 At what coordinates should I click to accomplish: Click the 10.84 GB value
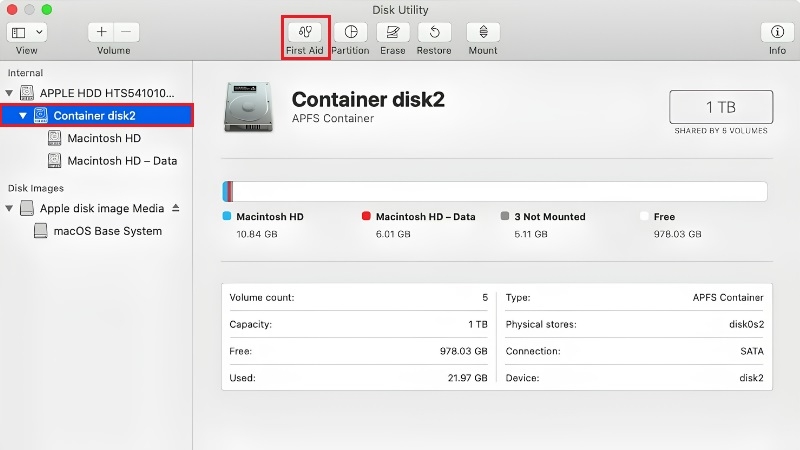pyautogui.click(x=257, y=234)
